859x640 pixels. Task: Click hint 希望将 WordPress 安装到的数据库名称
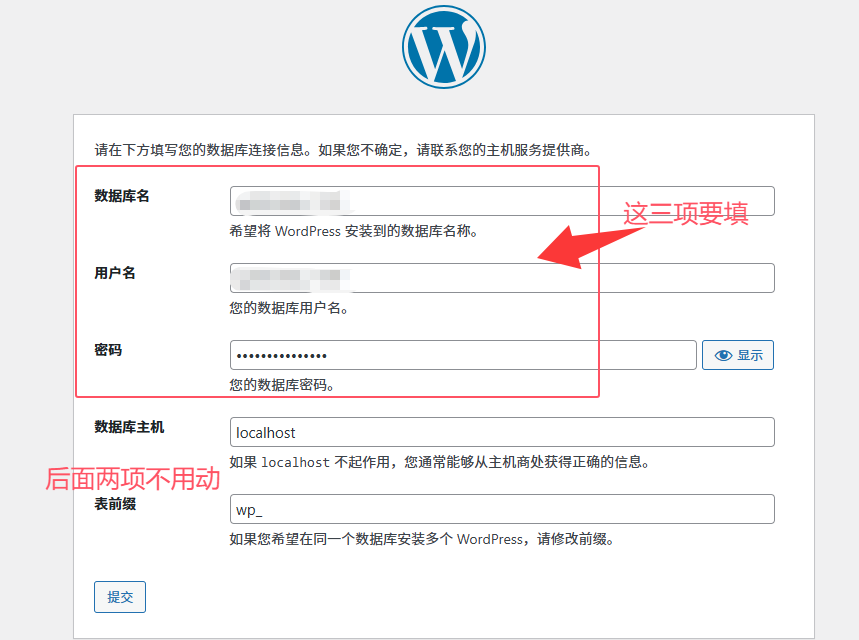[x=353, y=231]
